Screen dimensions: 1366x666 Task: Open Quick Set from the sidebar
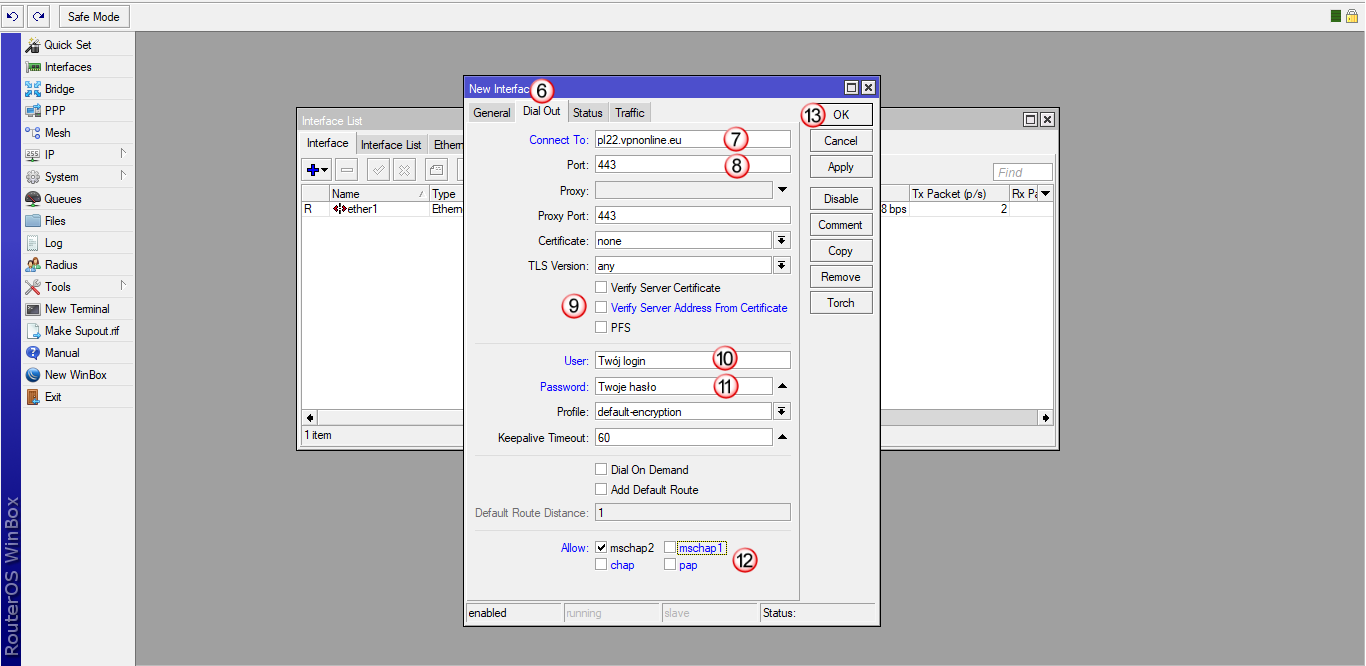[67, 45]
